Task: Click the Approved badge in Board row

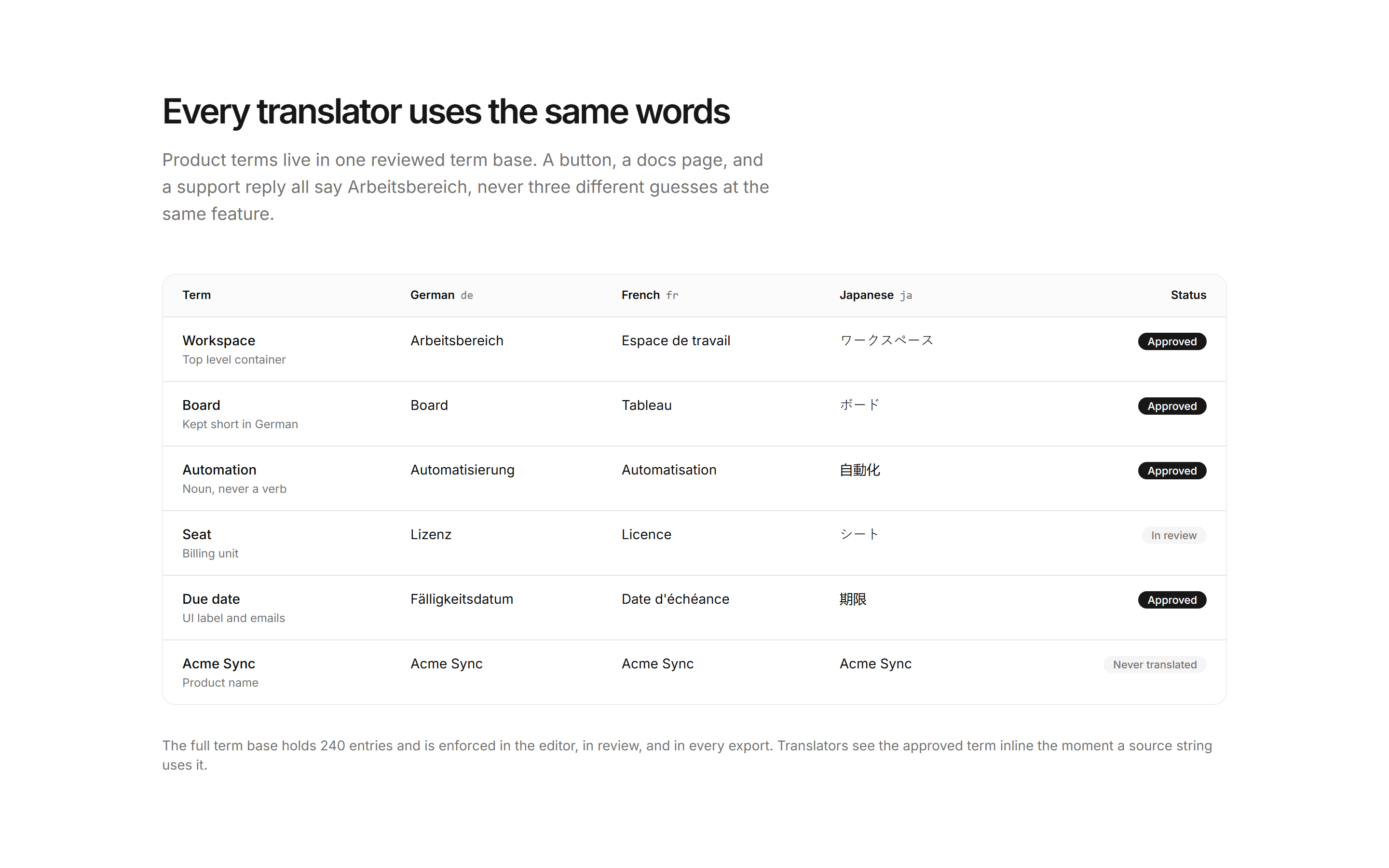Action: click(x=1172, y=406)
